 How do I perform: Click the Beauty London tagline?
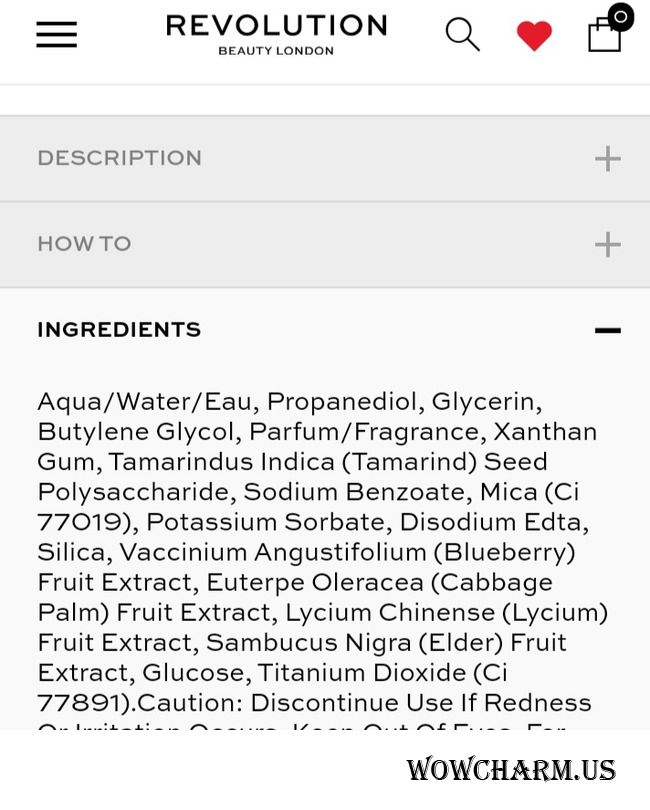276,51
